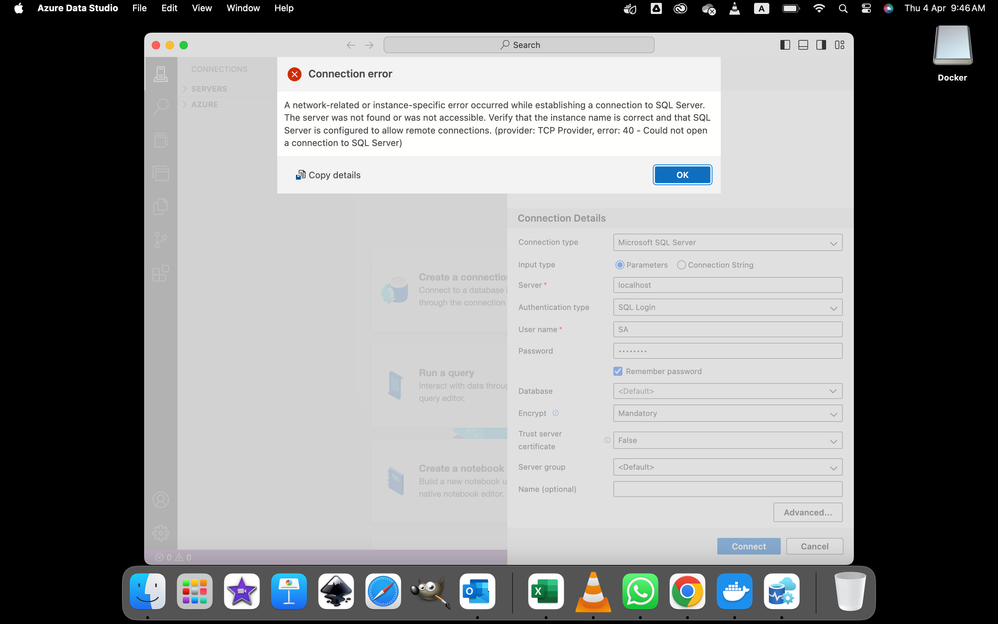Open Launchpad from the Dock
This screenshot has width=998, height=624.
[195, 591]
